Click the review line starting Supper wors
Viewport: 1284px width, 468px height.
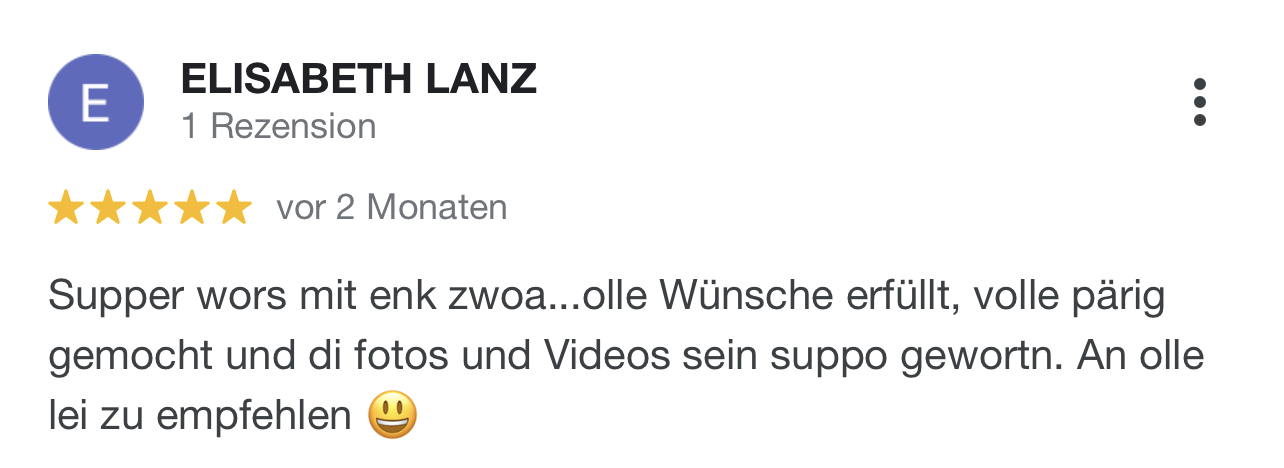607,297
